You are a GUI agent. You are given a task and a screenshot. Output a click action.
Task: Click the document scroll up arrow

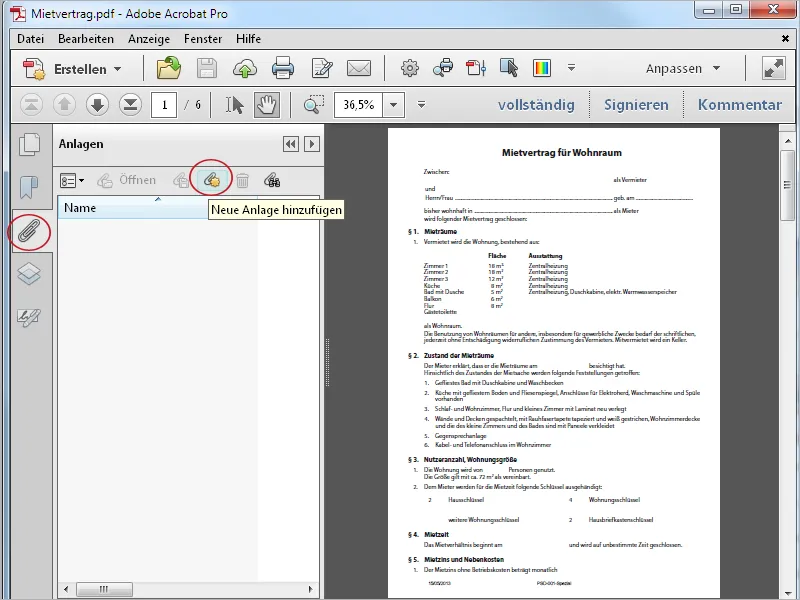(787, 140)
